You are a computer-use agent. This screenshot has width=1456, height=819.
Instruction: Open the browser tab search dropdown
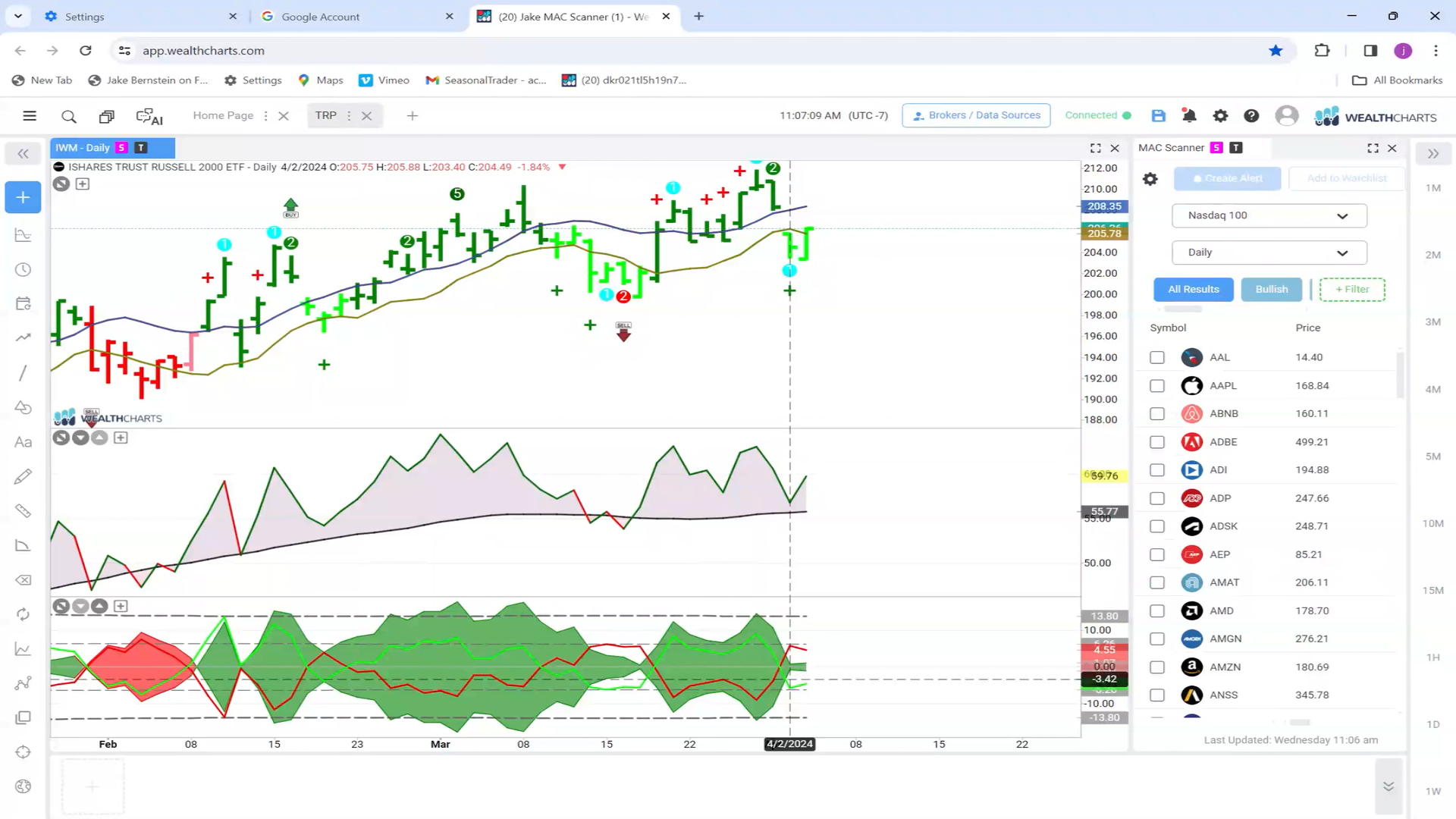17,16
